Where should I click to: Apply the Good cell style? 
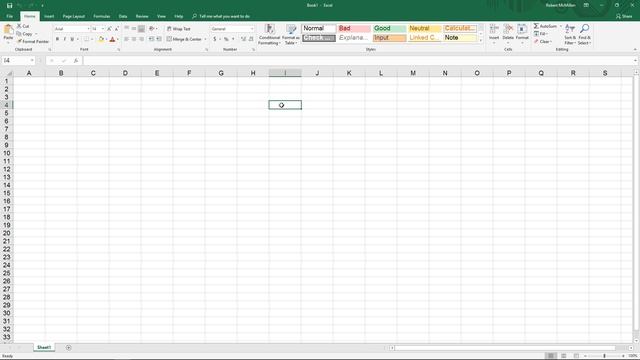tap(389, 28)
